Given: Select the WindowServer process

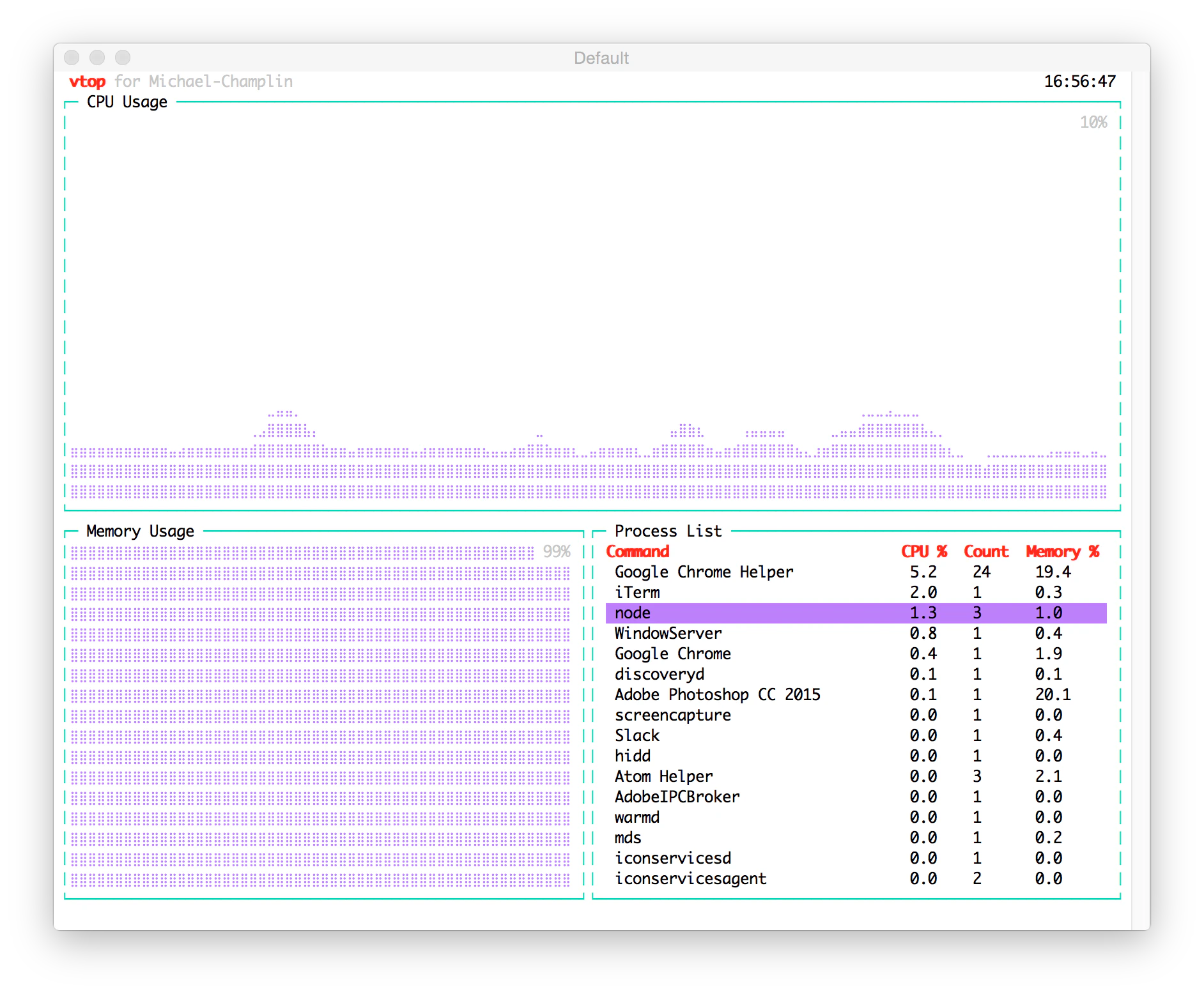Looking at the screenshot, I should [x=668, y=633].
